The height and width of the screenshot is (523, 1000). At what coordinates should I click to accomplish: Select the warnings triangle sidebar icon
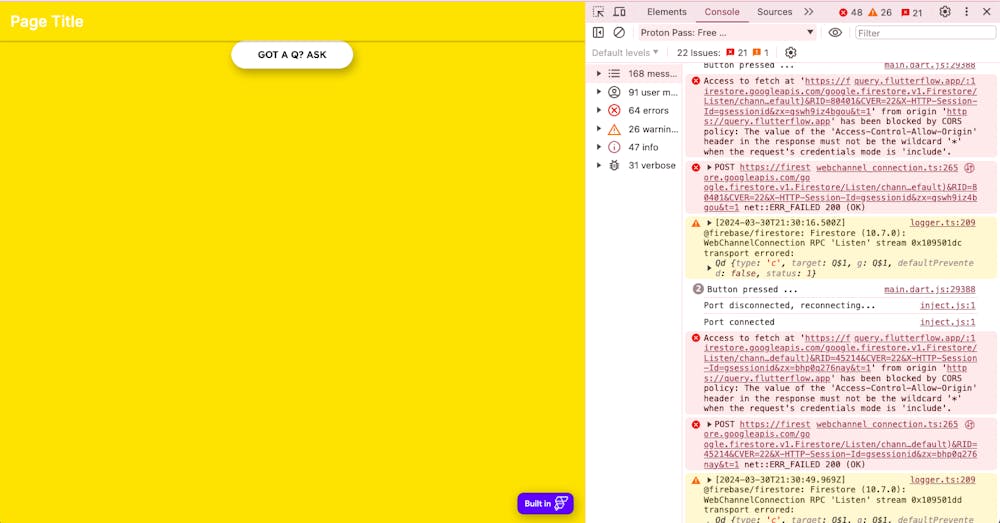click(614, 129)
